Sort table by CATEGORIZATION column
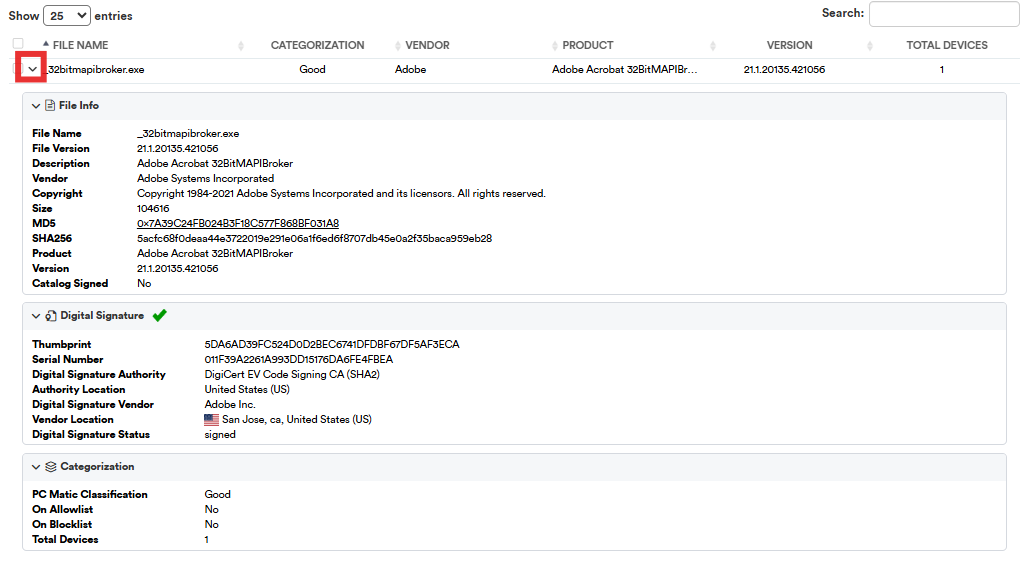Screen dimensions: 1026x561 point(317,45)
